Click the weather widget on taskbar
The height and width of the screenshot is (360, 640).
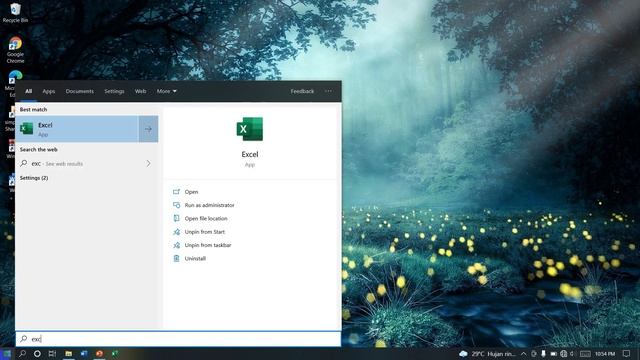487,354
